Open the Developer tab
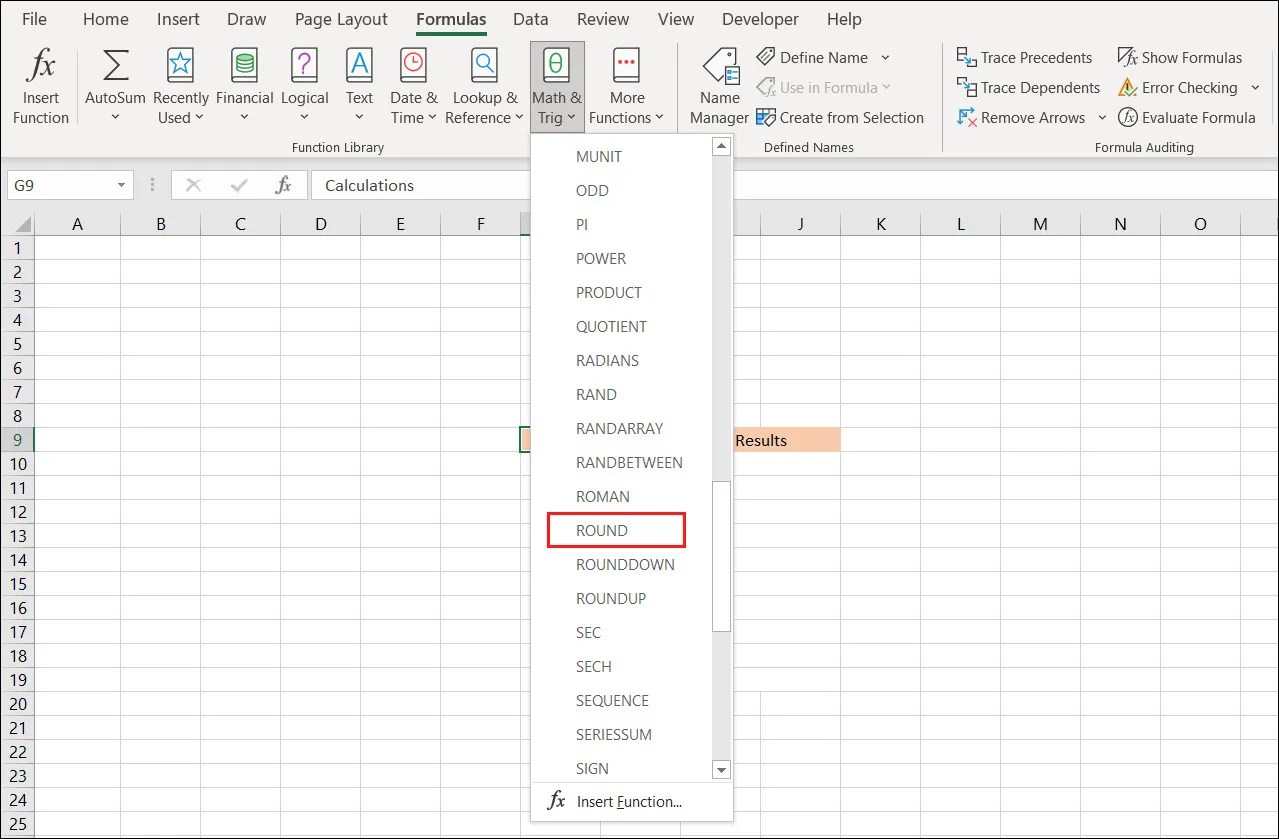Screen dimensions: 1279x839 tap(759, 19)
